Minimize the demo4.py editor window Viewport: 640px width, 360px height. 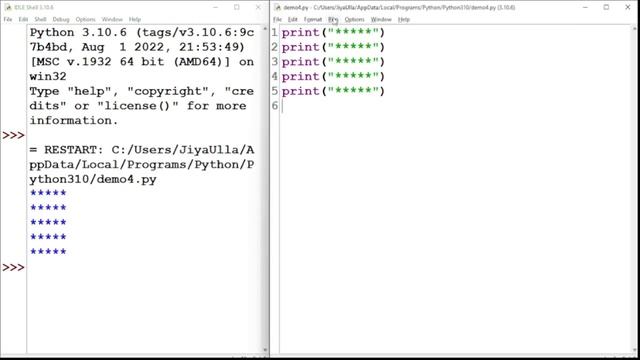pos(585,7)
